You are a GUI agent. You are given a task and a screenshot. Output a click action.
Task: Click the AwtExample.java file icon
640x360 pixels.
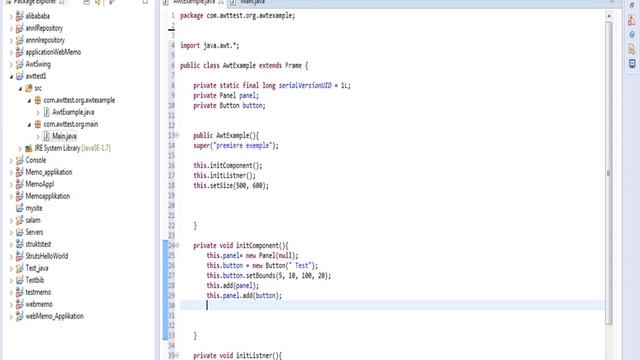pos(47,112)
